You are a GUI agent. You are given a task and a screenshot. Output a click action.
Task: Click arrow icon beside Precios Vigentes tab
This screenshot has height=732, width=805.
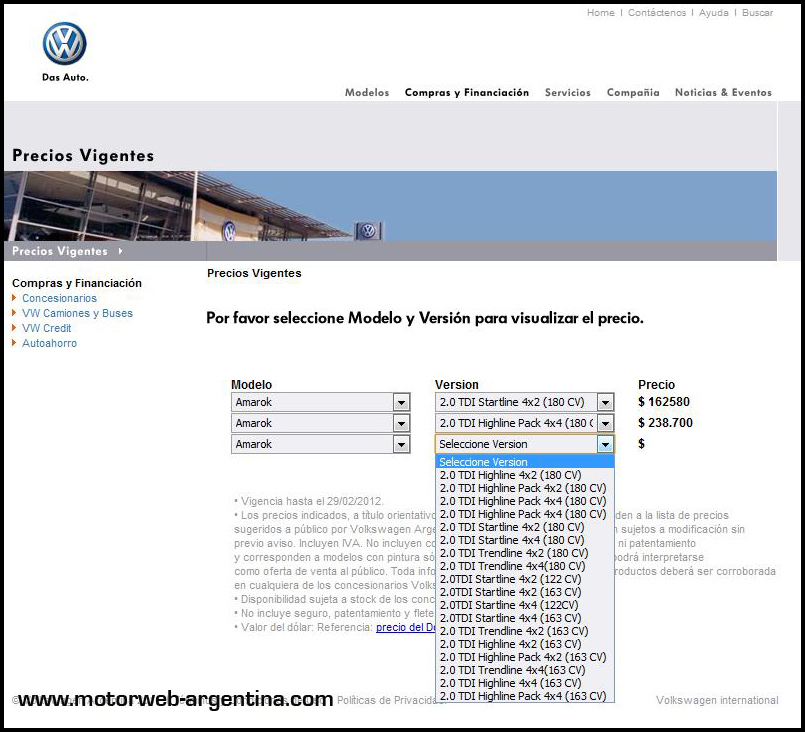(120, 251)
